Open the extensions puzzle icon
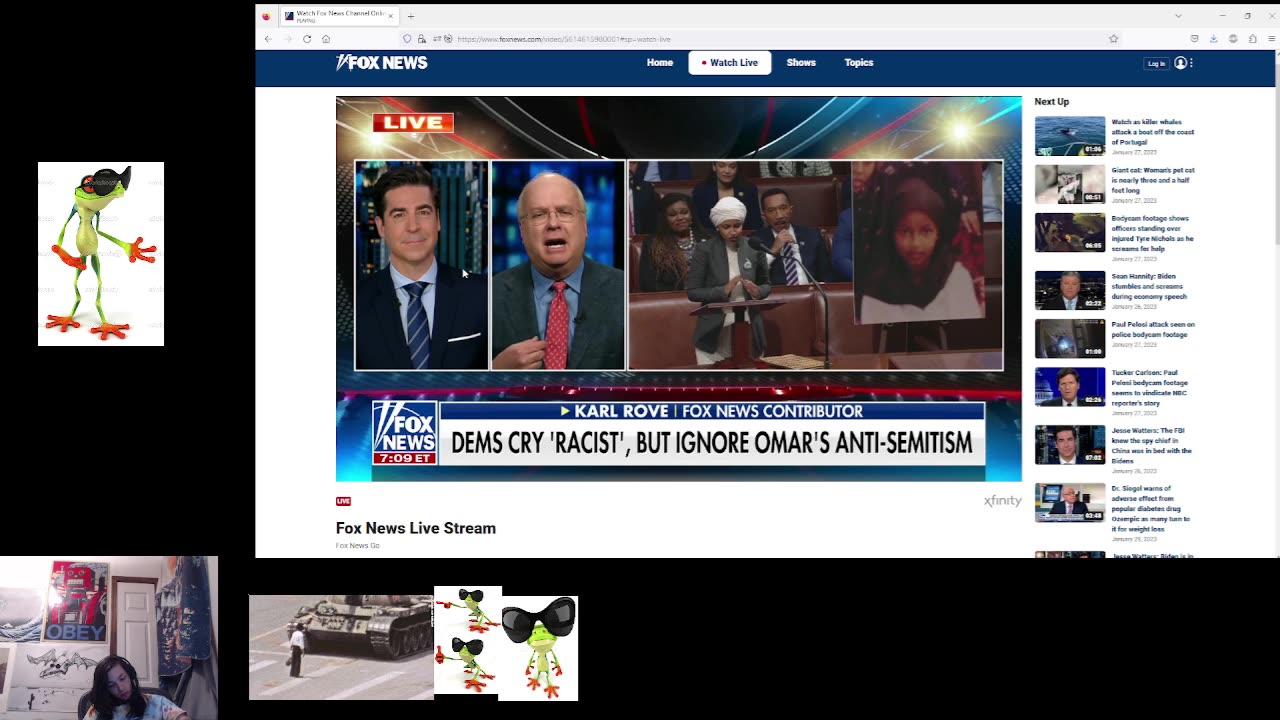This screenshot has width=1280, height=720. 1252,39
